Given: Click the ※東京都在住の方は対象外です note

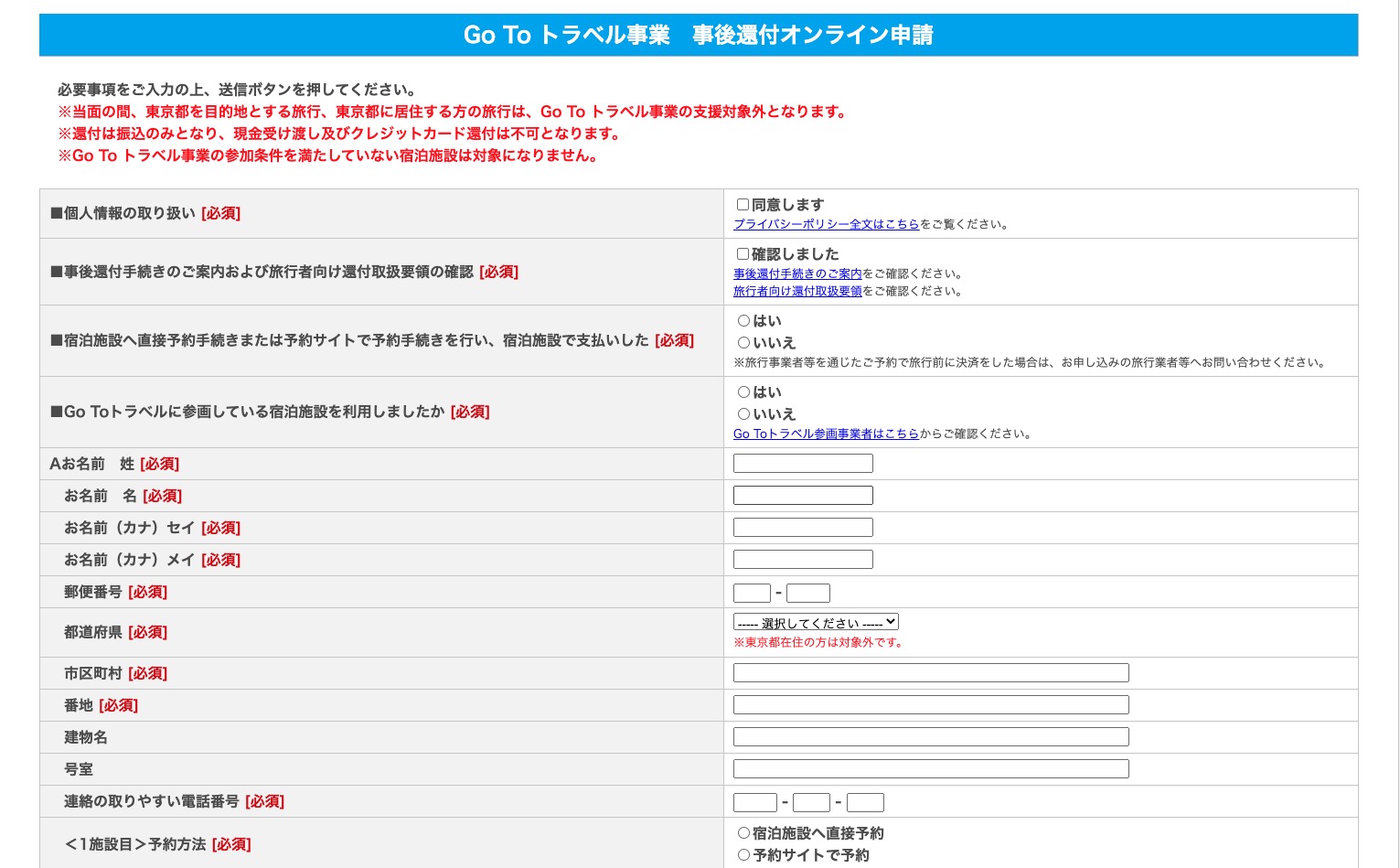Looking at the screenshot, I should tap(819, 643).
